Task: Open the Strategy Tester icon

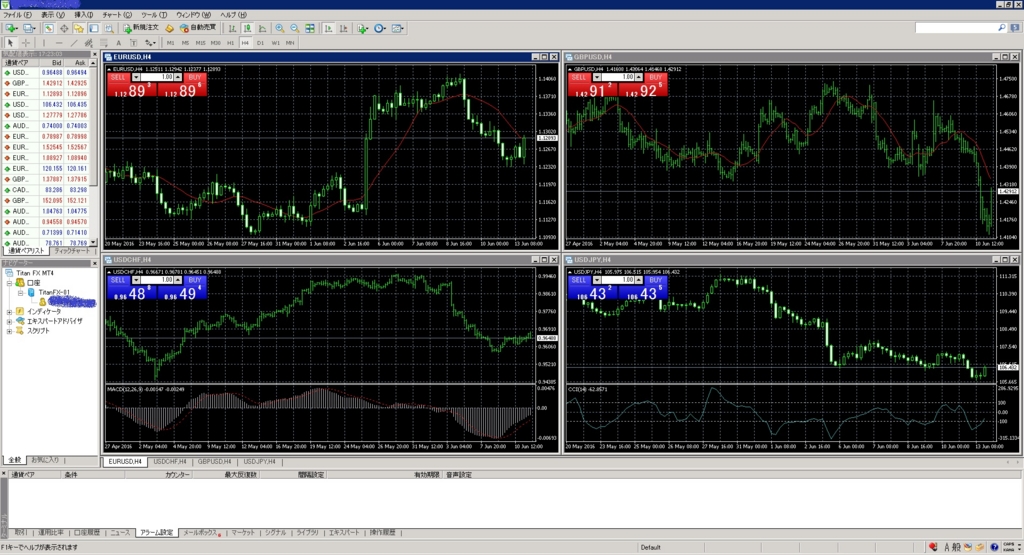Action: (109, 28)
